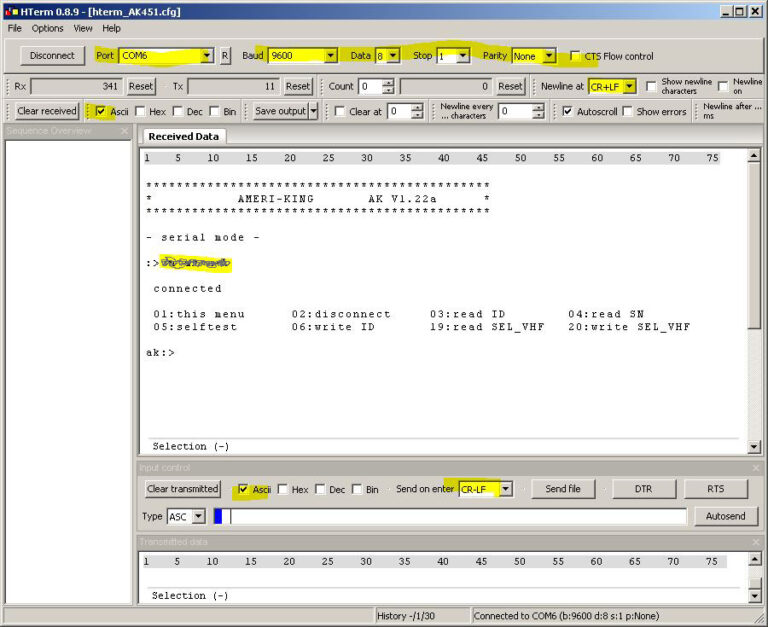This screenshot has width=768, height=627.
Task: Enable the input Dec checkbox
Action: [320, 489]
